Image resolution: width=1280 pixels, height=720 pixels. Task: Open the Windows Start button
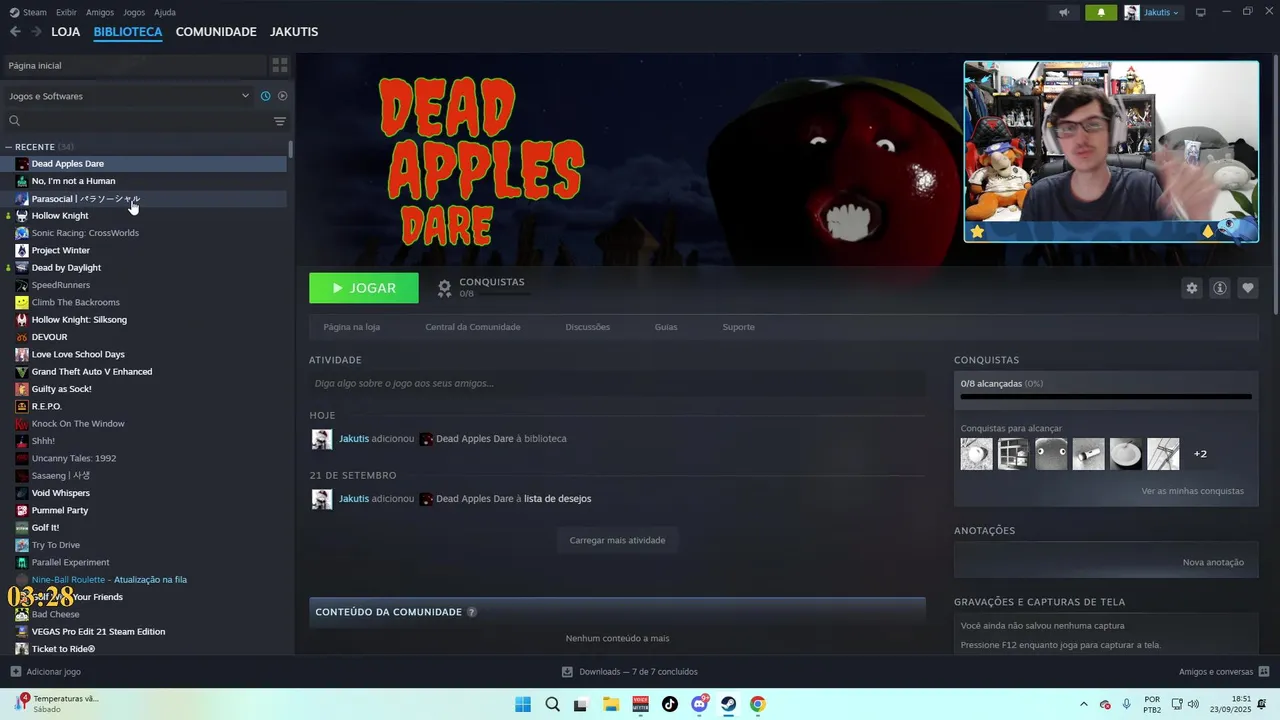[523, 704]
